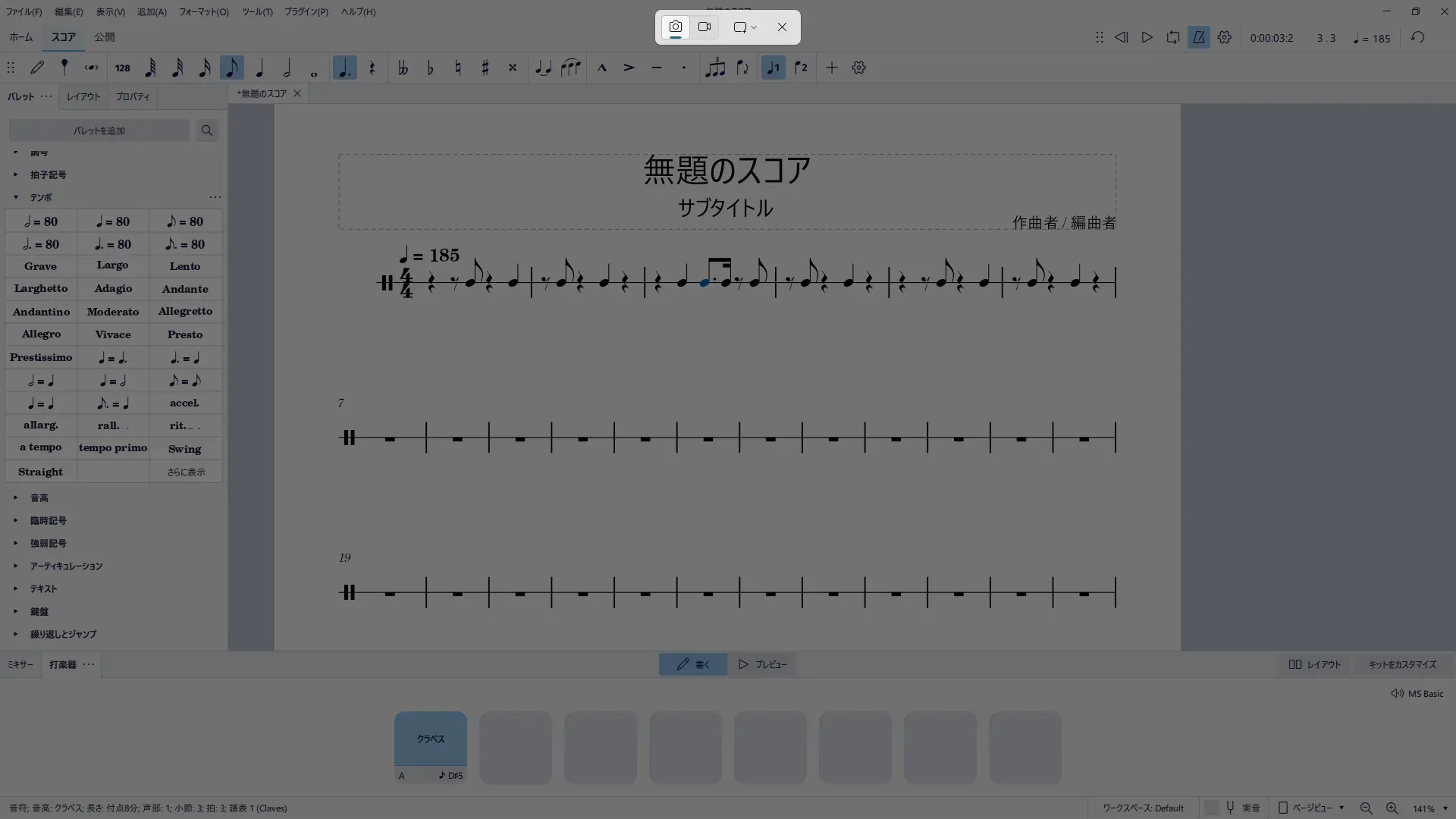Viewport: 1456px width, 819px height.
Task: Toggle loop playback icon
Action: coord(1172,37)
